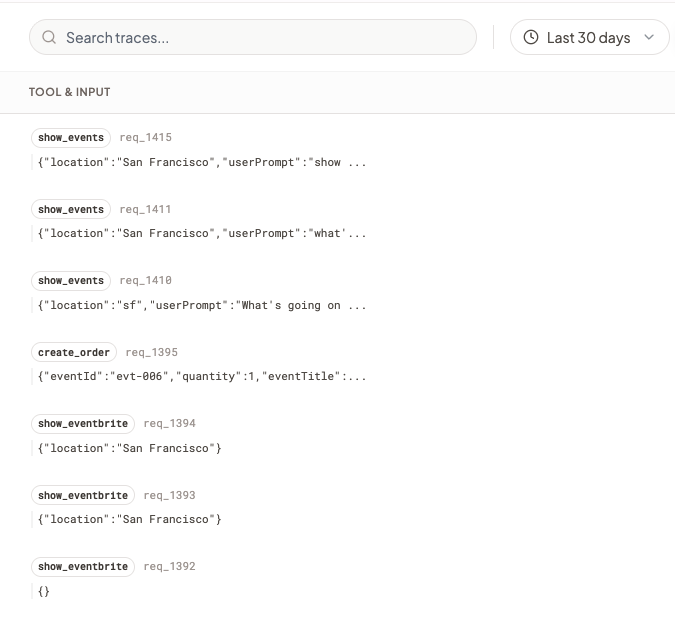Click the show_eventbrite tag for req_1394
This screenshot has height=635, width=675.
[x=83, y=424]
